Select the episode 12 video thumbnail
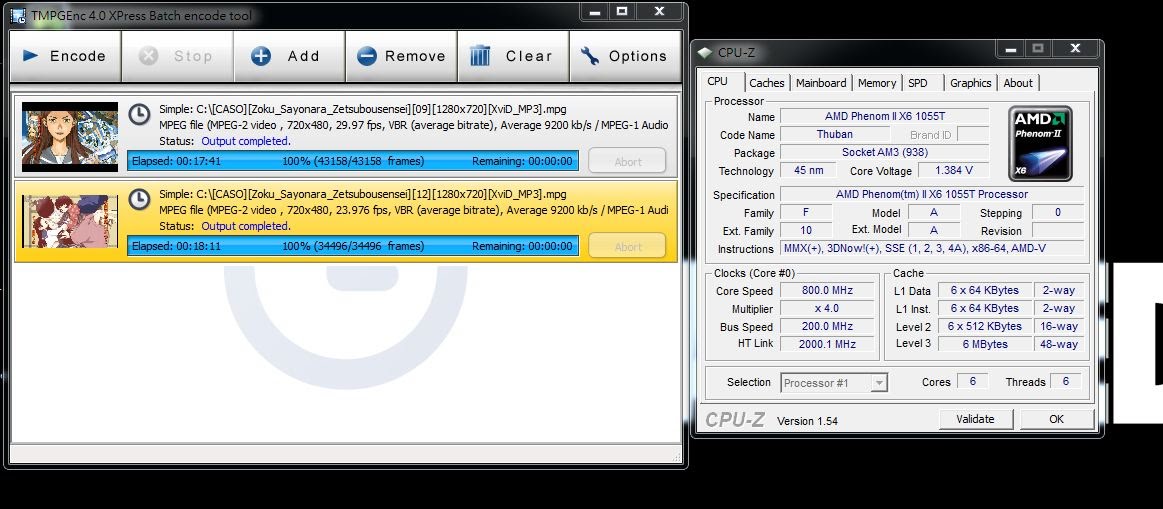The image size is (1163, 509). (70, 221)
